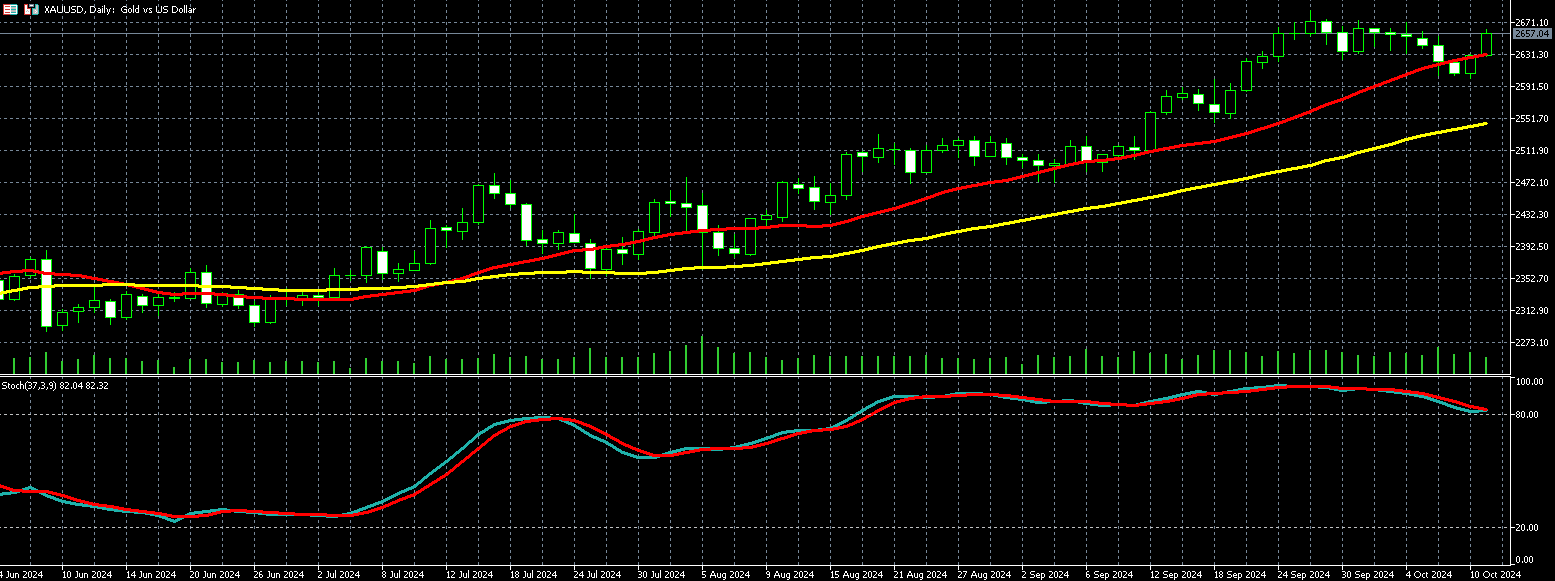Screen dimensions: 1555x581
Task: Select the right end of yellow moving average
Action: click(1486, 124)
